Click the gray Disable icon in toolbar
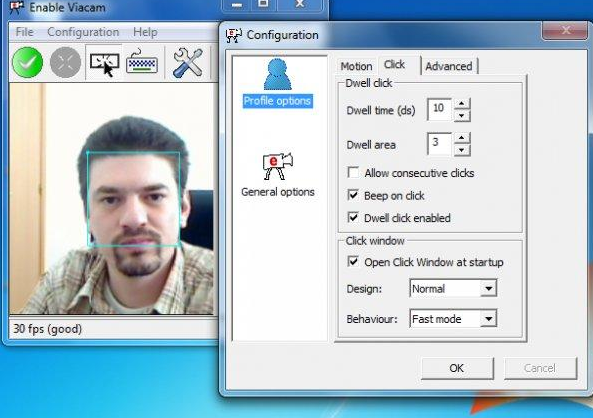 pos(65,62)
